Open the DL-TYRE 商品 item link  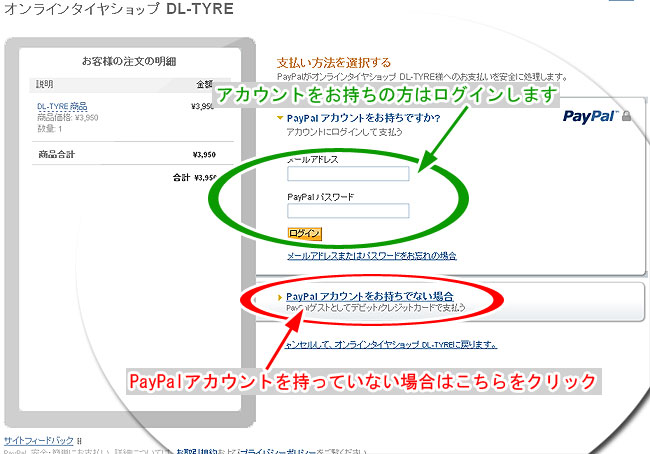[x=62, y=106]
